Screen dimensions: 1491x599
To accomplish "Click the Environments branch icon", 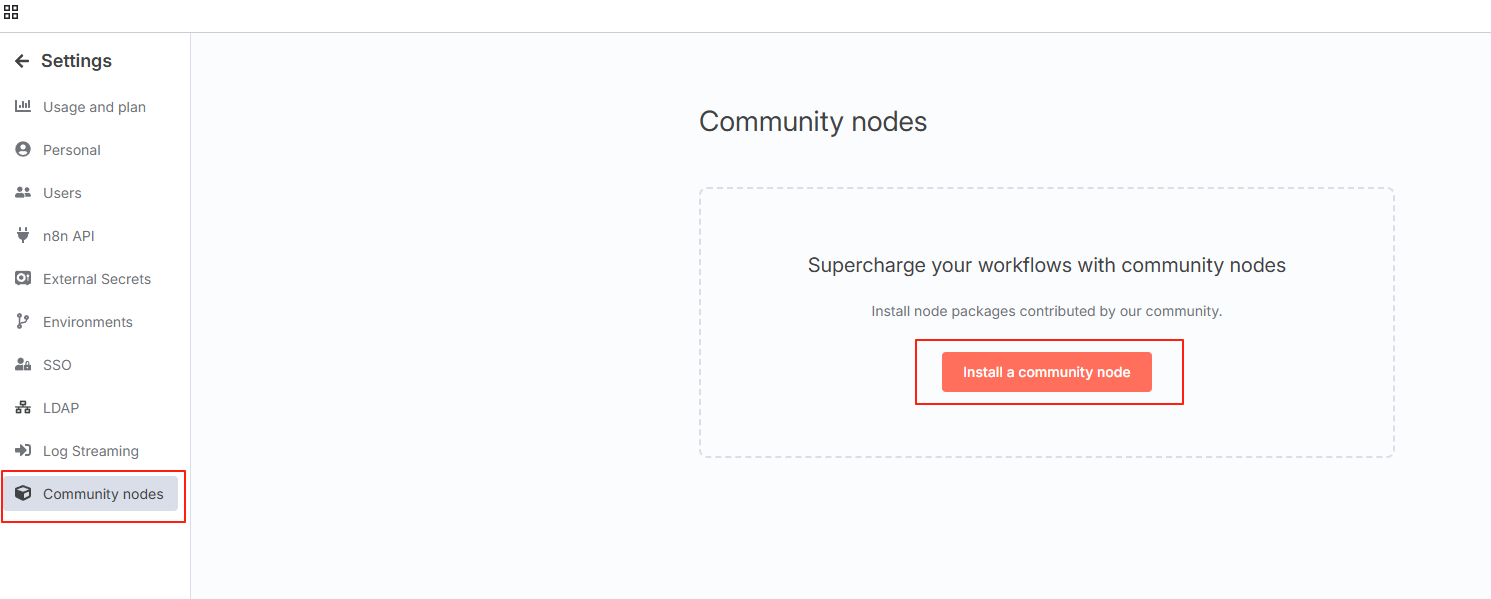I will click(23, 321).
